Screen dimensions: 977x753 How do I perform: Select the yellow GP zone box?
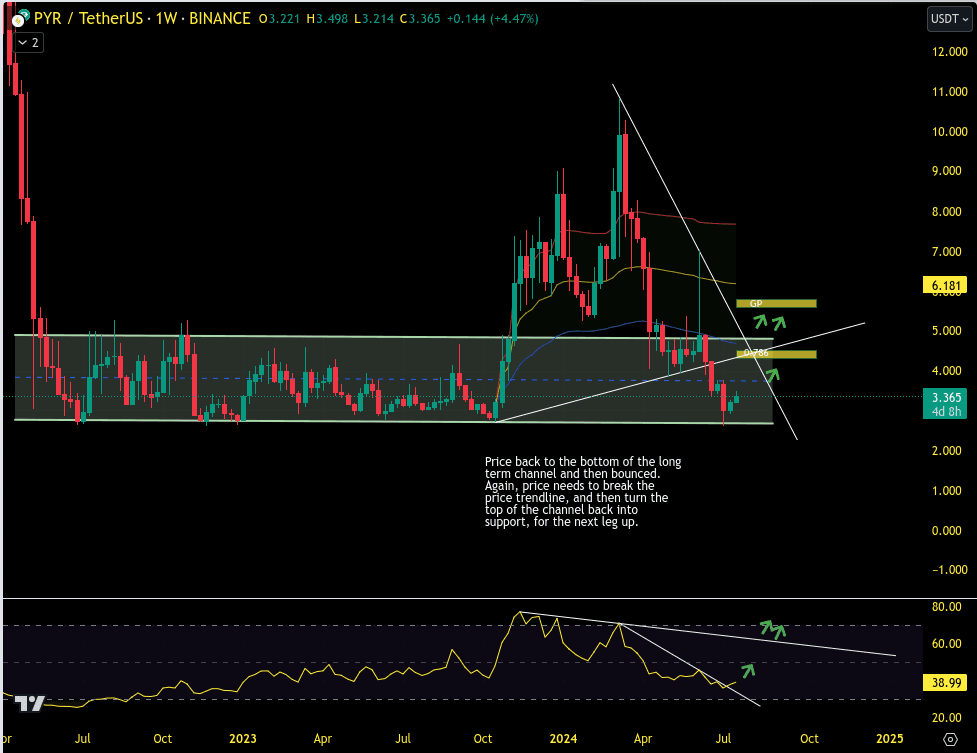tap(776, 304)
